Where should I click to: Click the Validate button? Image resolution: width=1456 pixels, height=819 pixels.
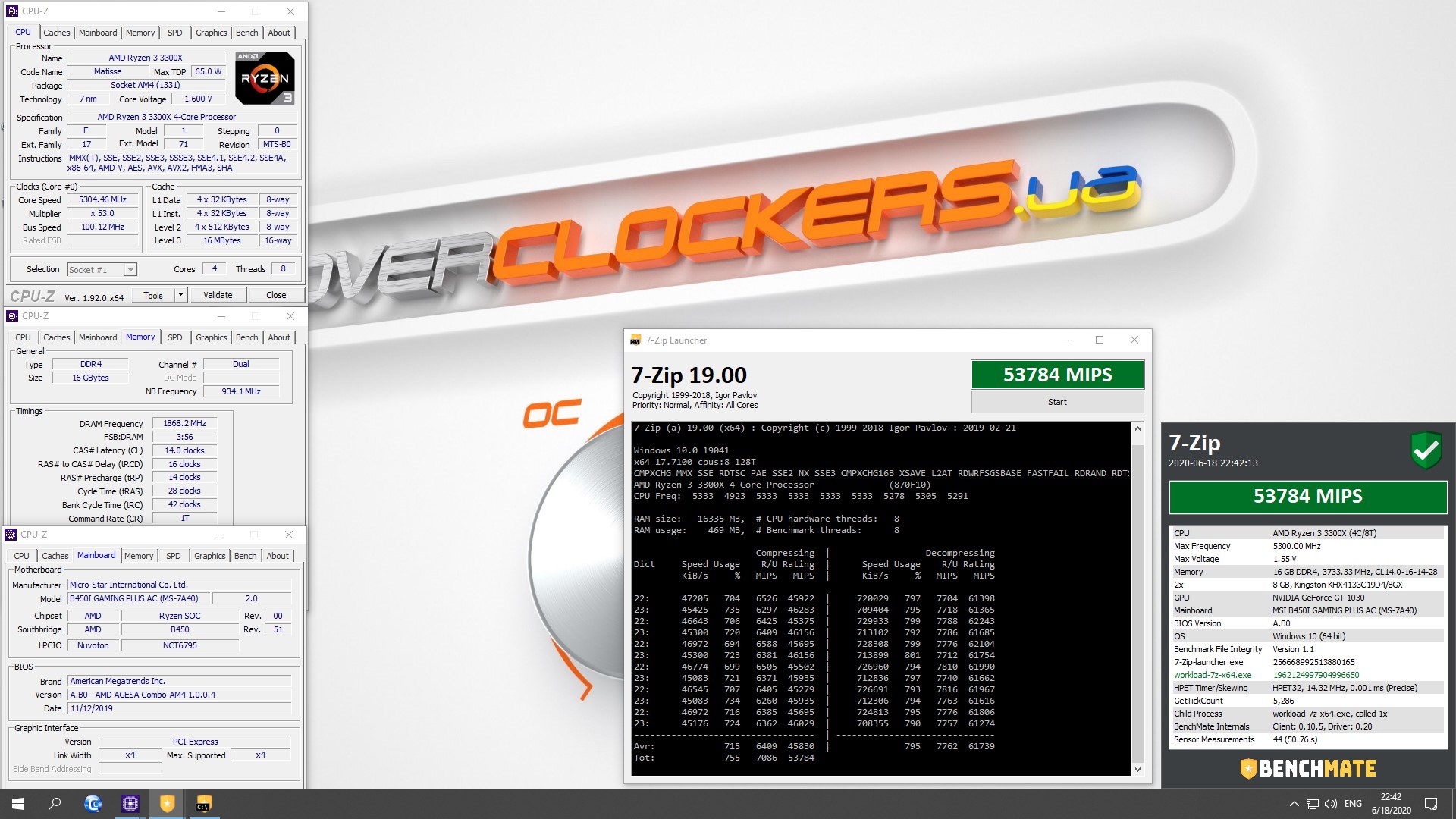(218, 295)
